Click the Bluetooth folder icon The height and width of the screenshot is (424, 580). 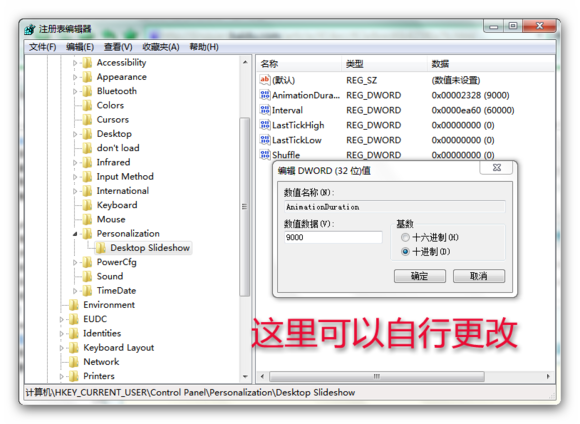(87, 91)
